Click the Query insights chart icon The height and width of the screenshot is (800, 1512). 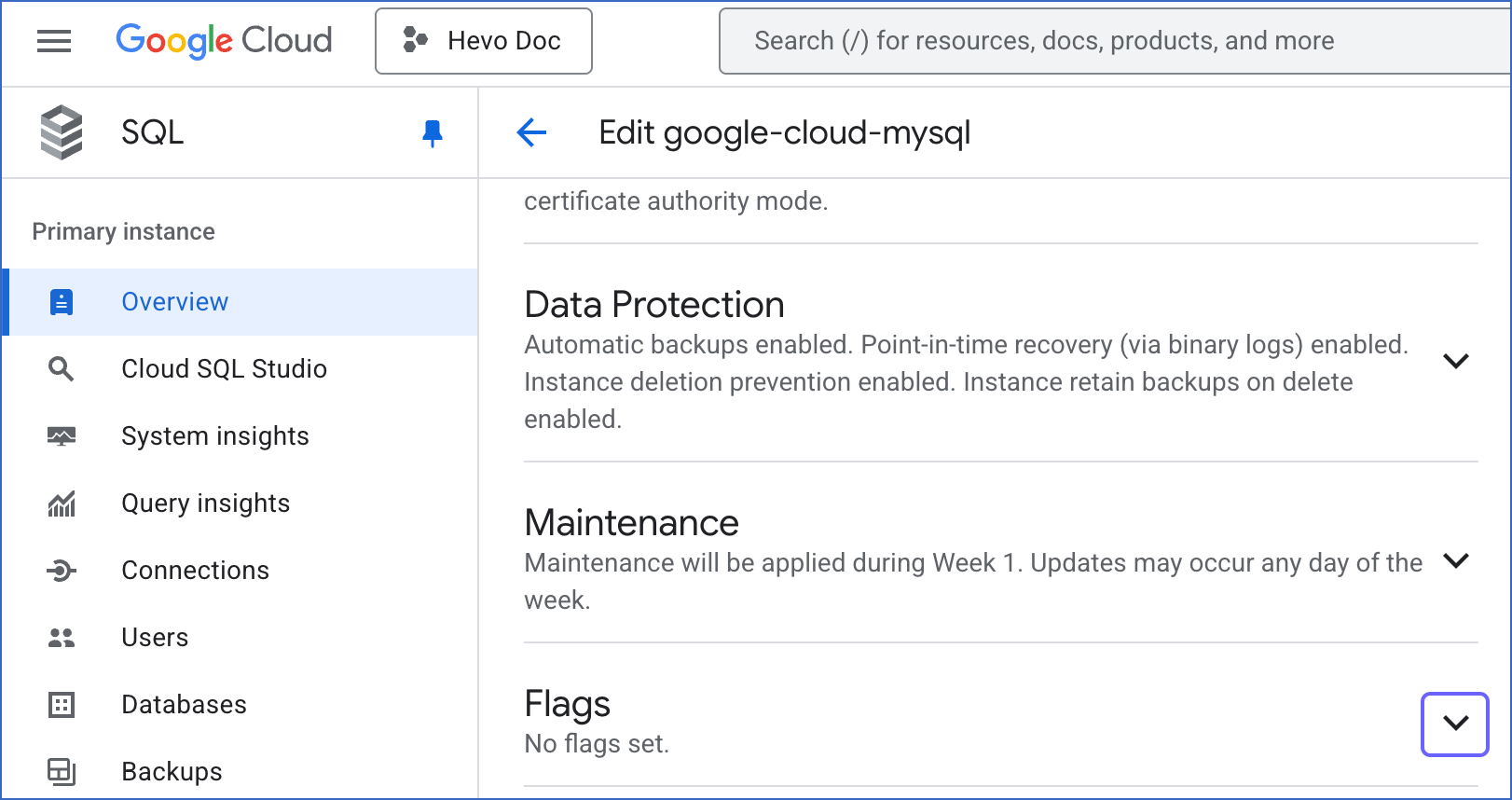click(x=62, y=503)
